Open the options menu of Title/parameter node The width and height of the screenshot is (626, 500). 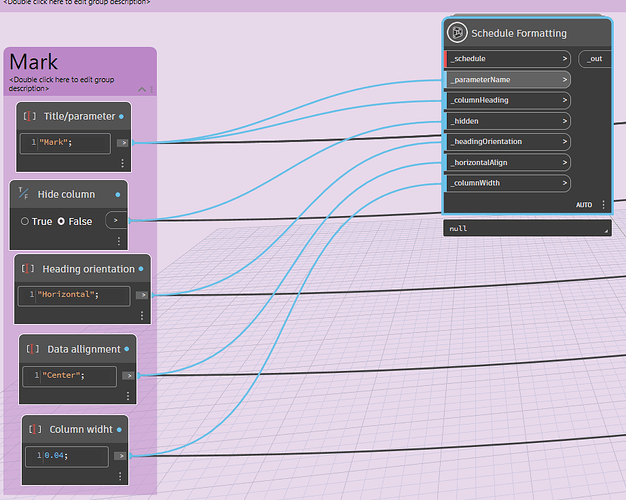122,163
